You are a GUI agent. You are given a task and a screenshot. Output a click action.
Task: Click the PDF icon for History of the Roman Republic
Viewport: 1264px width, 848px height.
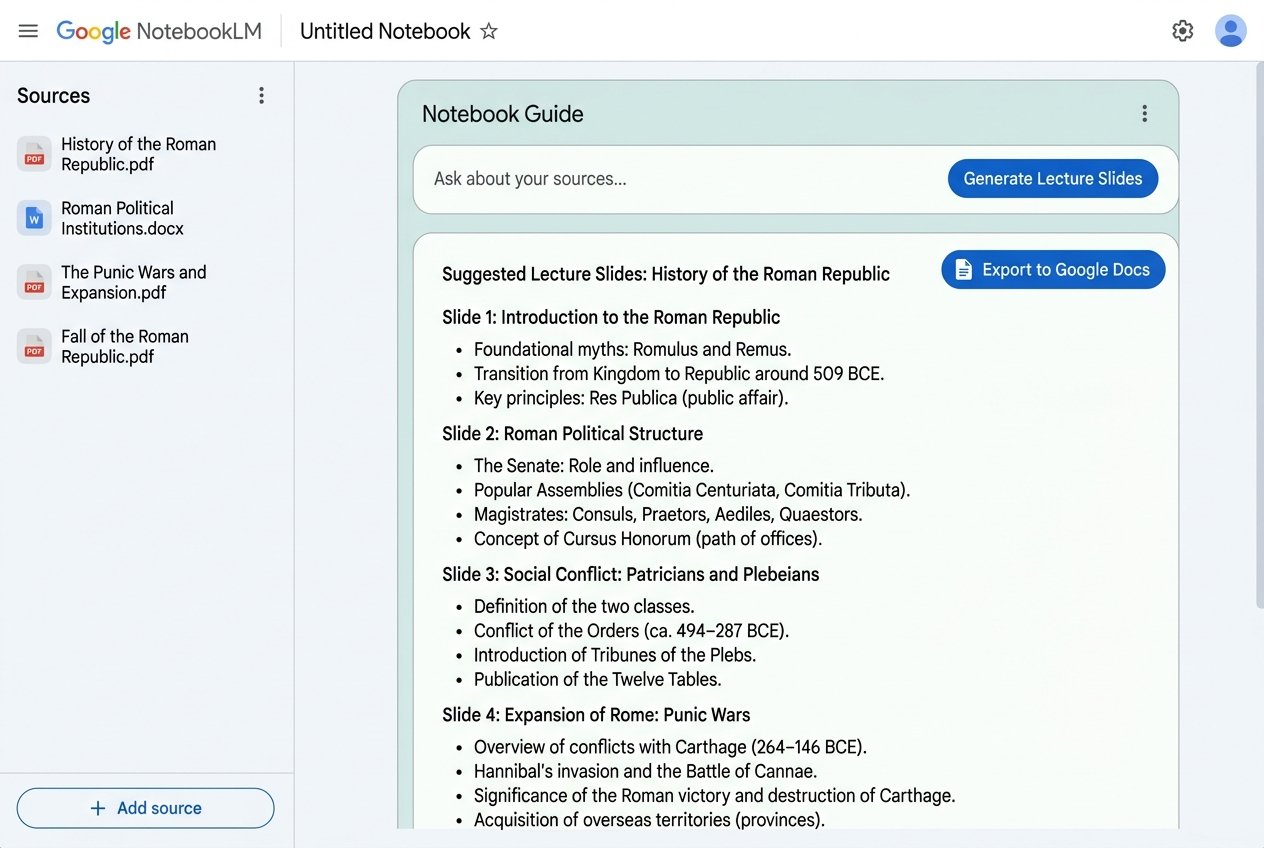pos(34,154)
